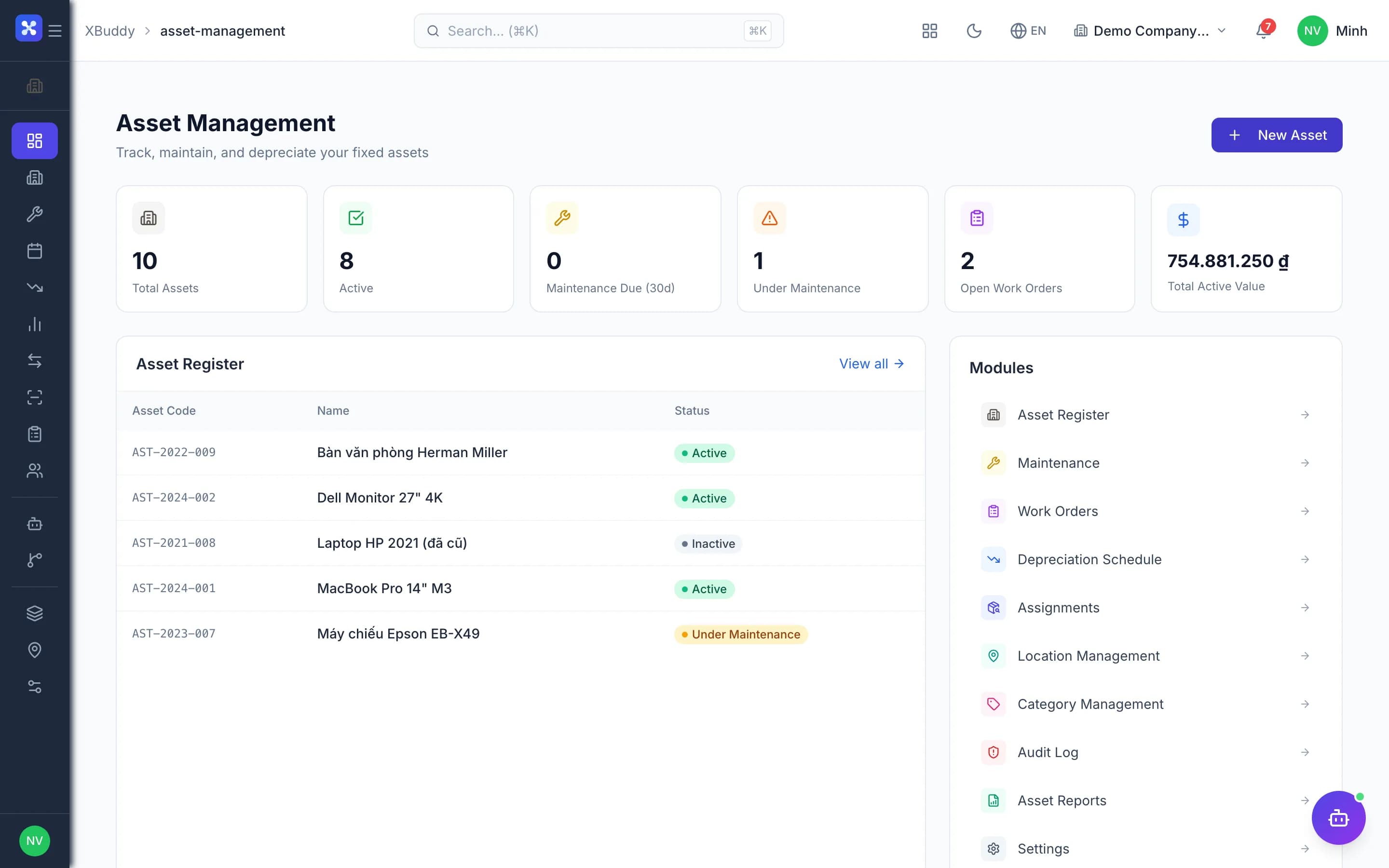Click View all in Asset Register
The image size is (1389, 868).
872,364
